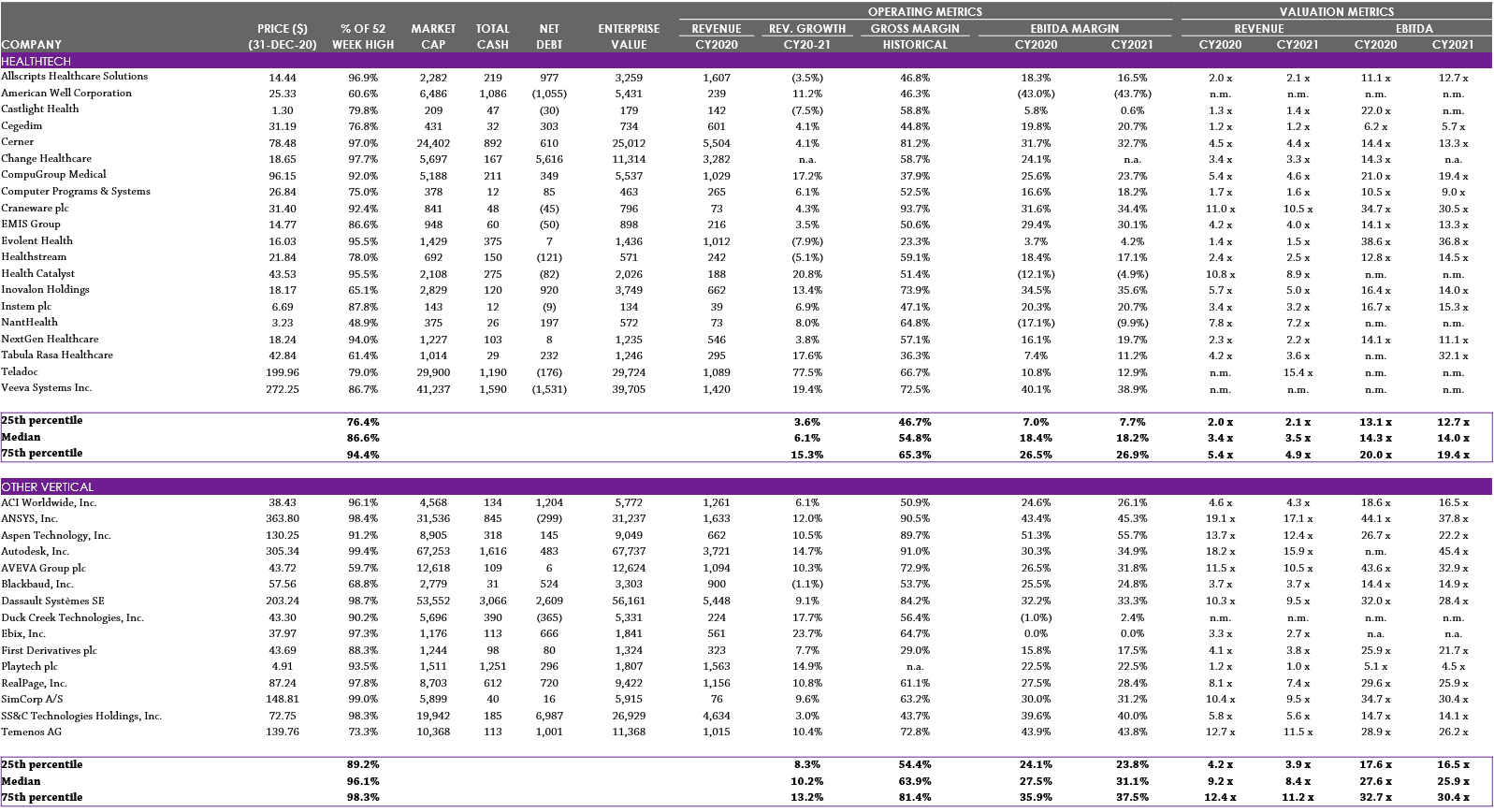The width and height of the screenshot is (1494, 812).
Task: Click Other Vertical 75th percentile label
Action: pos(42,797)
